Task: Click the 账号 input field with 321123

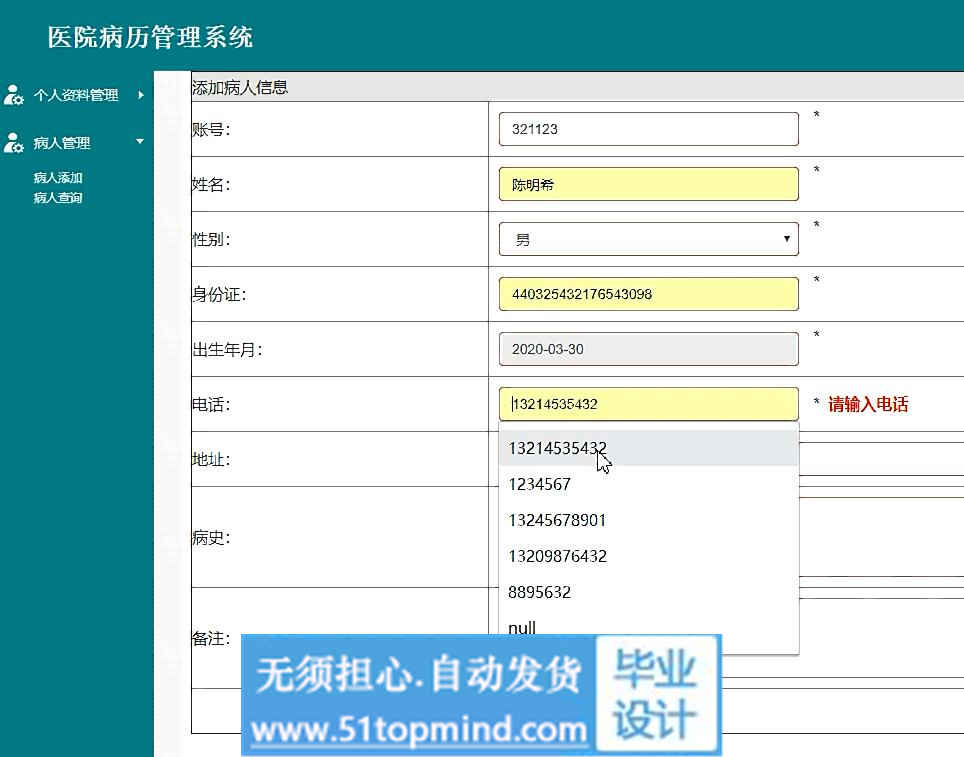Action: point(649,129)
